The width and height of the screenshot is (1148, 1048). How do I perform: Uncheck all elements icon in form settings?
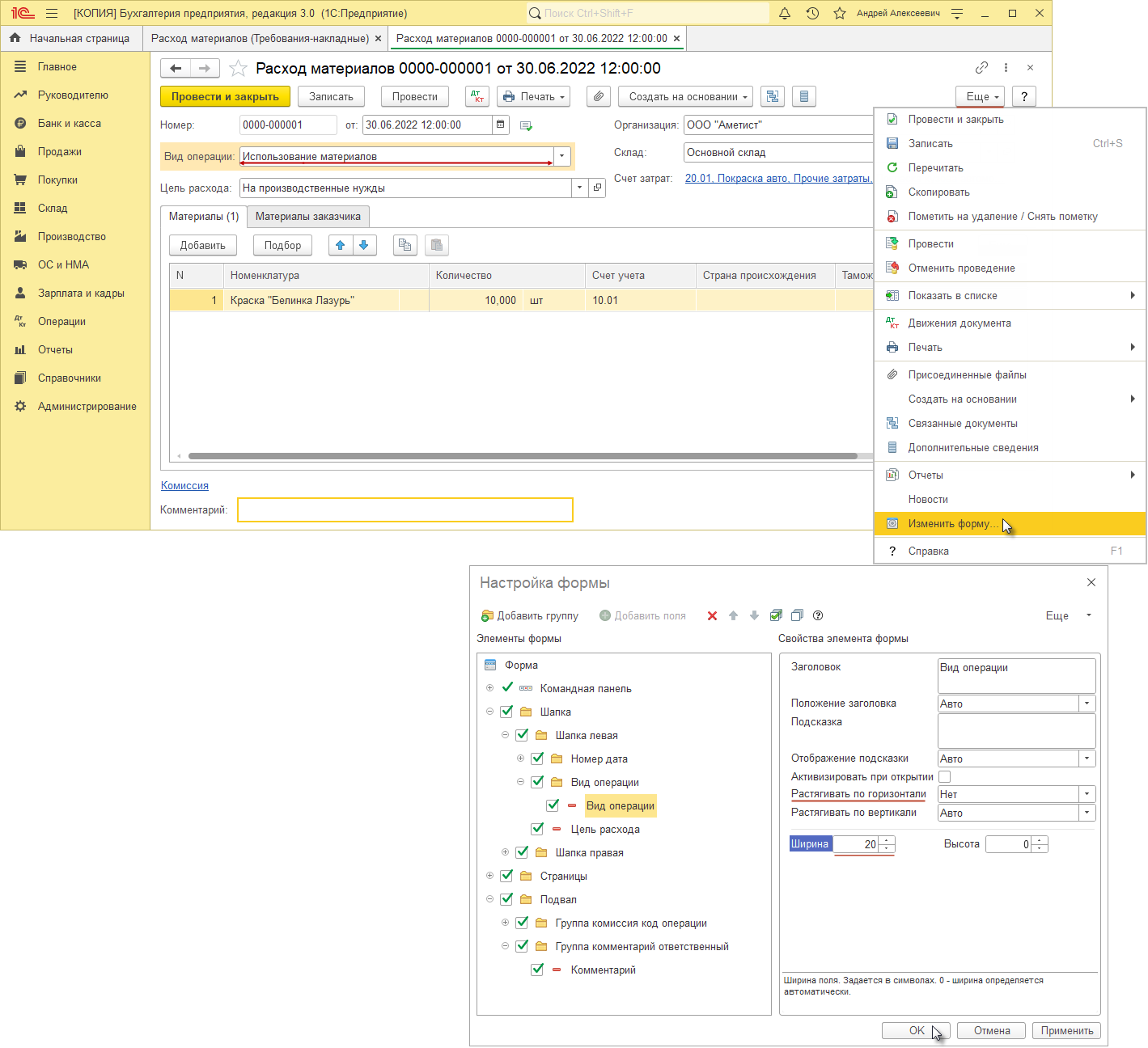point(797,615)
